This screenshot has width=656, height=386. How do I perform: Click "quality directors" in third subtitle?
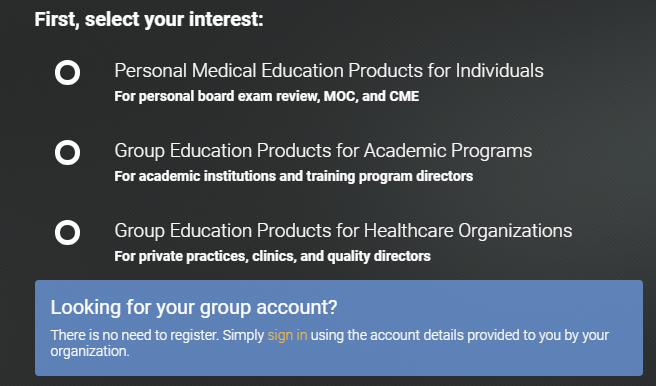[379, 256]
